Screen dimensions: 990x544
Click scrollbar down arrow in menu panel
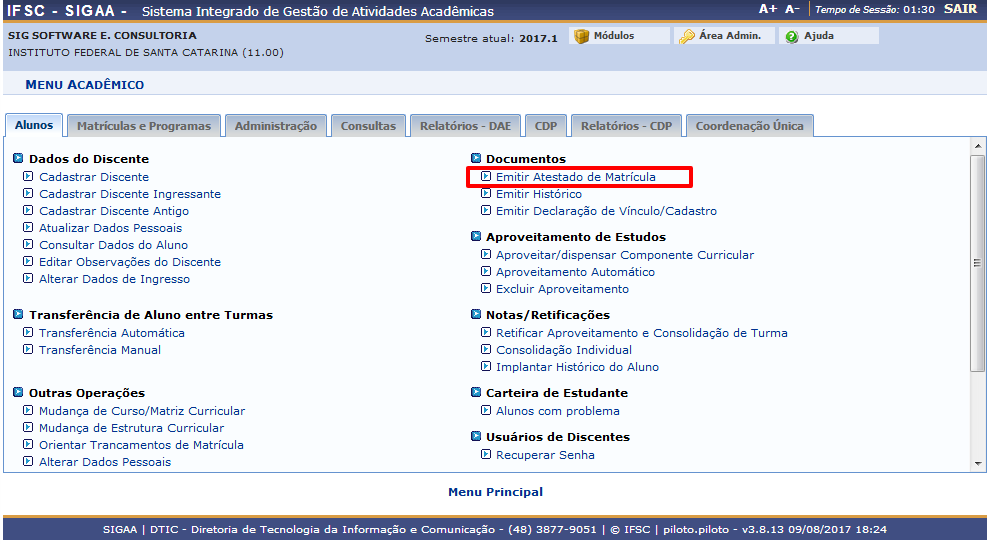(x=978, y=463)
